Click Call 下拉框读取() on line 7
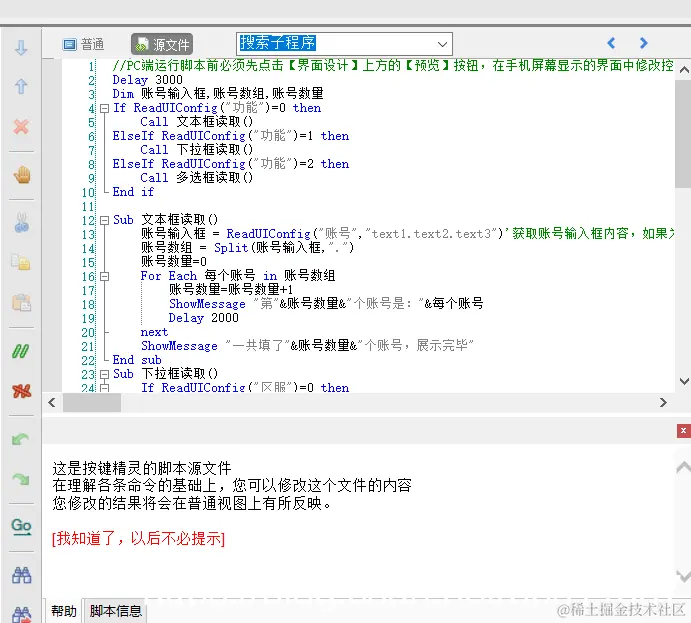691x623 pixels. pyautogui.click(x=197, y=150)
